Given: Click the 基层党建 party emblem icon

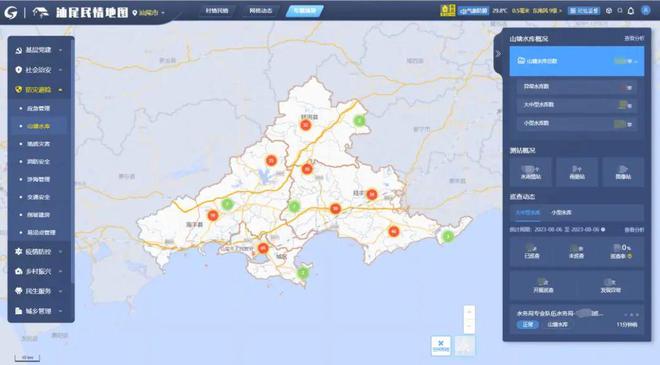Looking at the screenshot, I should 18,51.
